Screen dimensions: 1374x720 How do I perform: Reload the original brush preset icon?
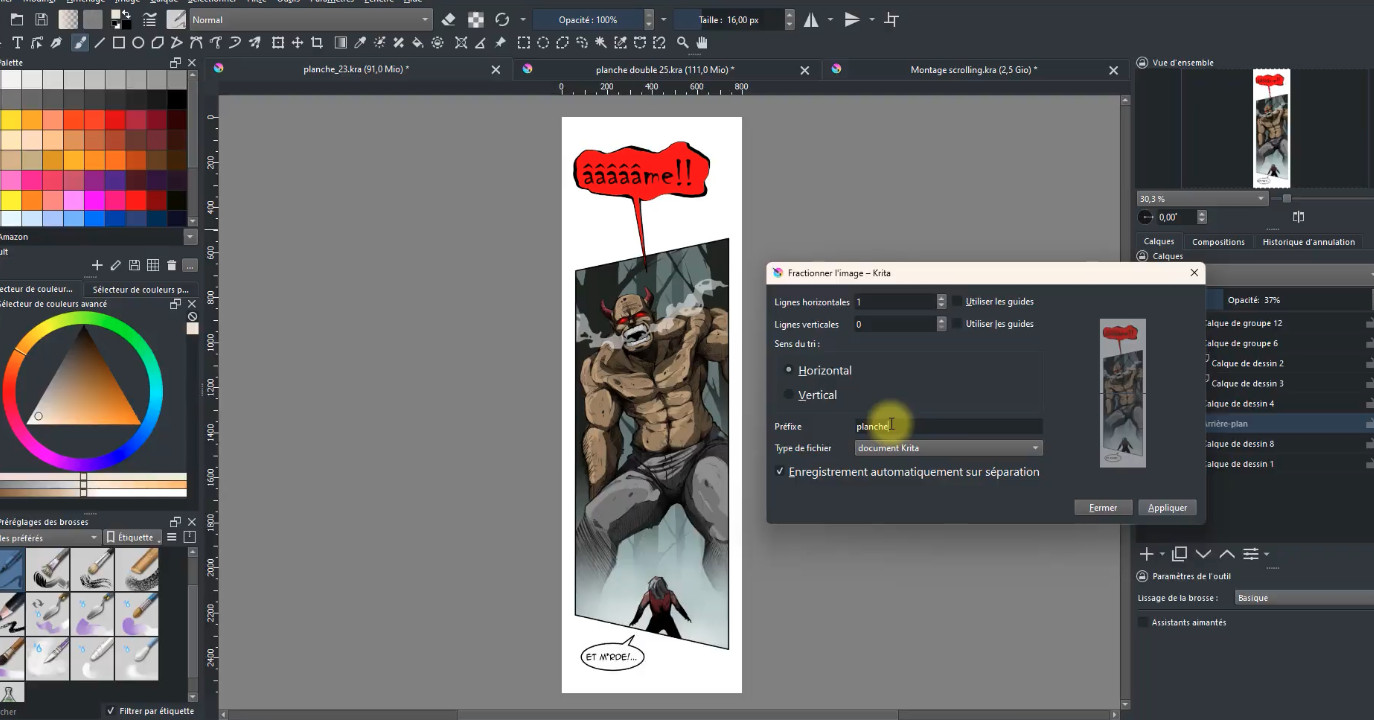click(x=502, y=20)
